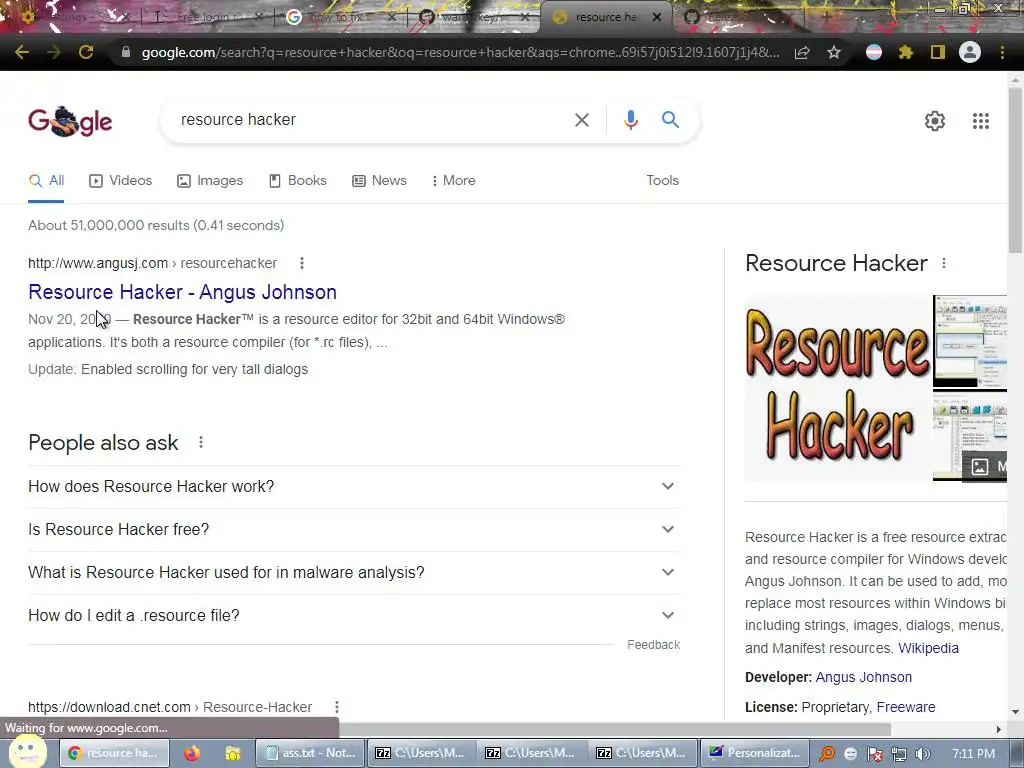Image resolution: width=1024 pixels, height=768 pixels.
Task: Switch to the Videos tab
Action: click(x=121, y=180)
